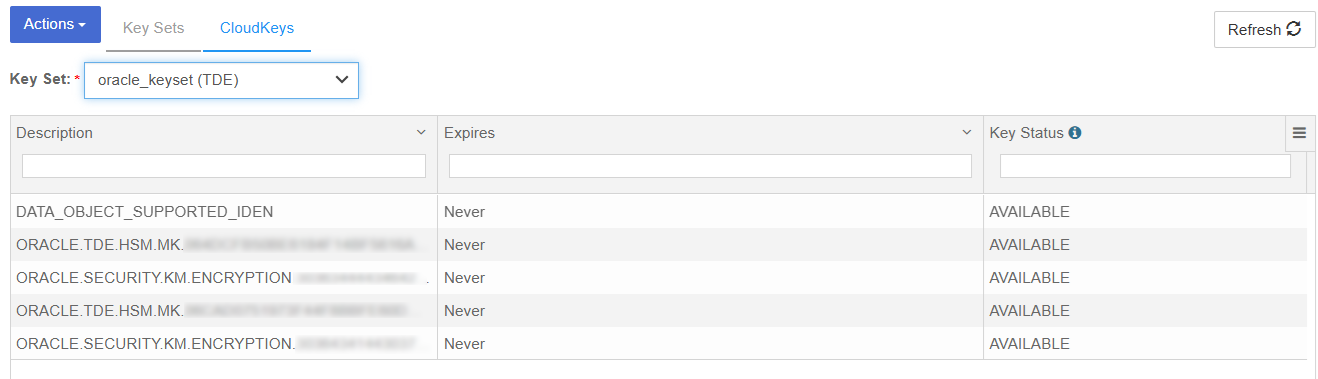
Task: Select the first ORACLE.TDE.HSM.MK key row
Action: (x=658, y=245)
